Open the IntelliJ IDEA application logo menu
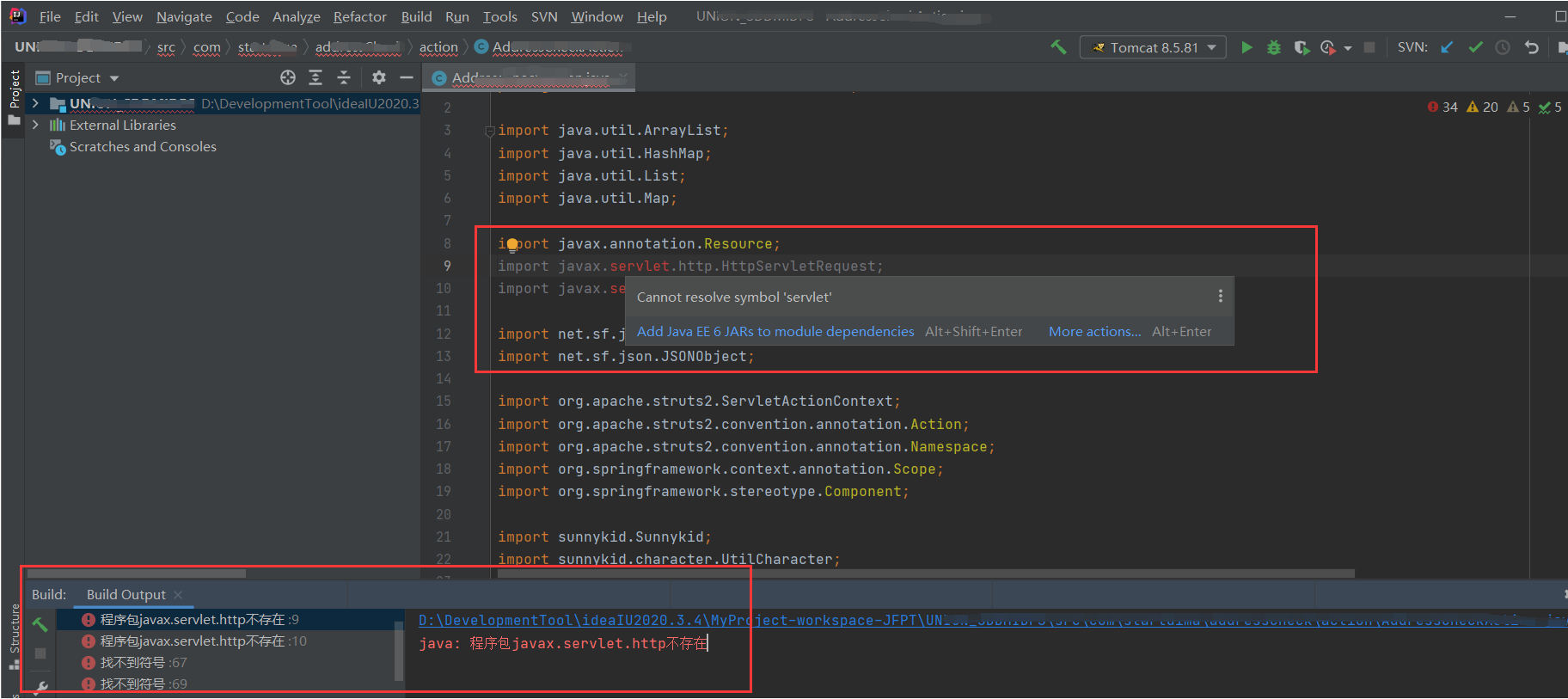 17,16
